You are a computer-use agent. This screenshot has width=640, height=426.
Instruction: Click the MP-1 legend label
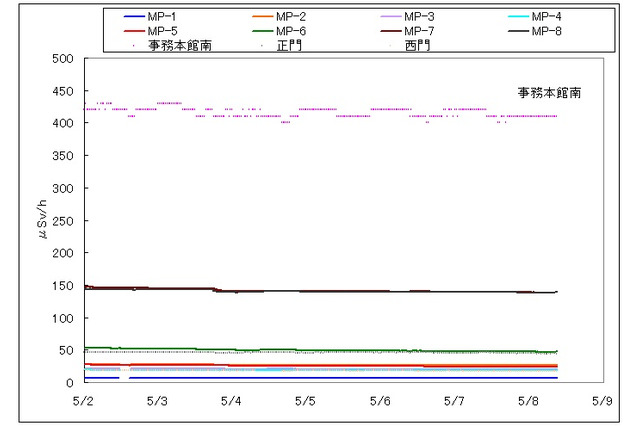point(162,17)
